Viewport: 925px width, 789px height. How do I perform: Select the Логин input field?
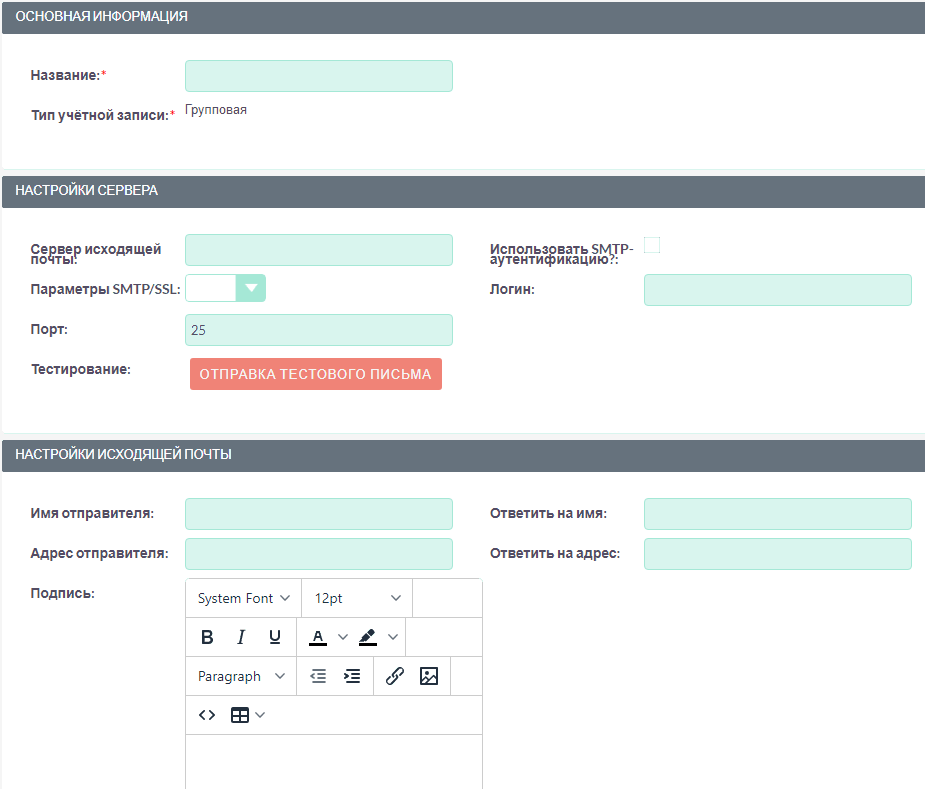(777, 290)
